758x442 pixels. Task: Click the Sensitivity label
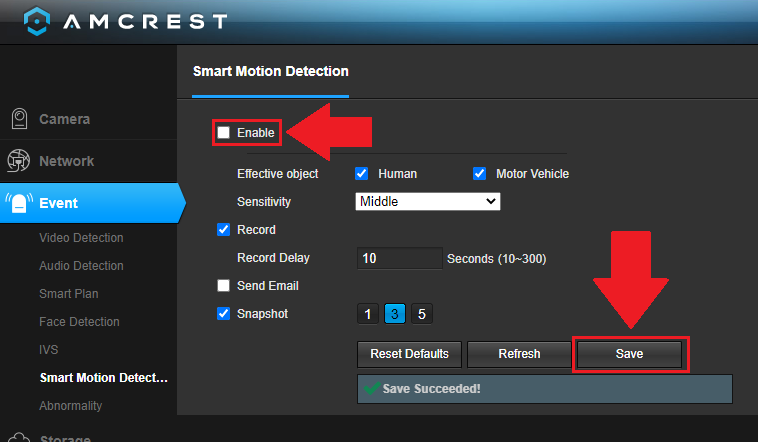(264, 202)
